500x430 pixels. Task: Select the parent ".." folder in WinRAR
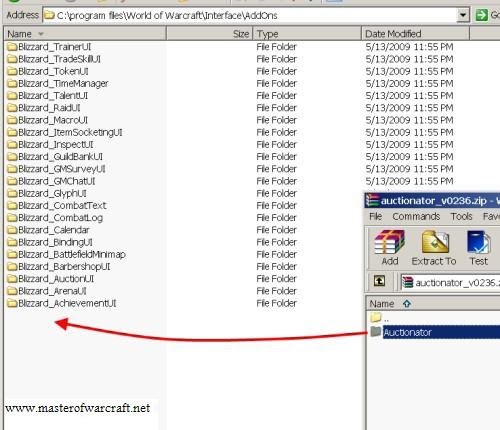point(376,317)
